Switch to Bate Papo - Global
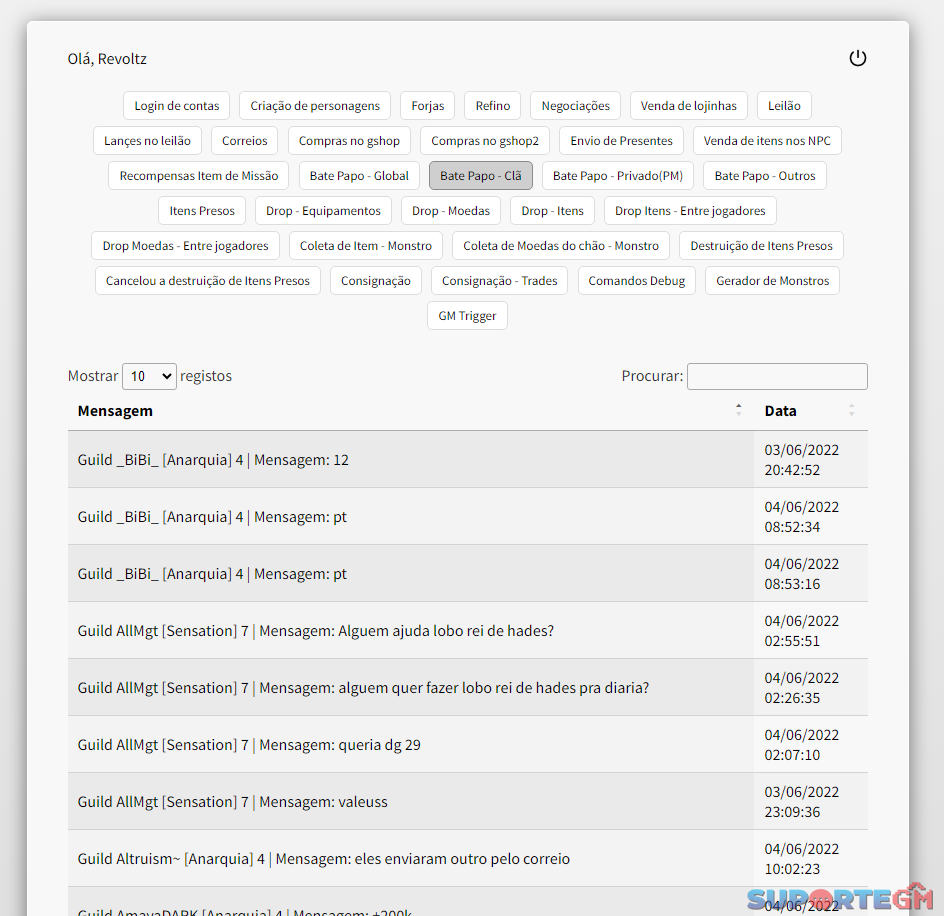The width and height of the screenshot is (944, 916). (x=359, y=176)
